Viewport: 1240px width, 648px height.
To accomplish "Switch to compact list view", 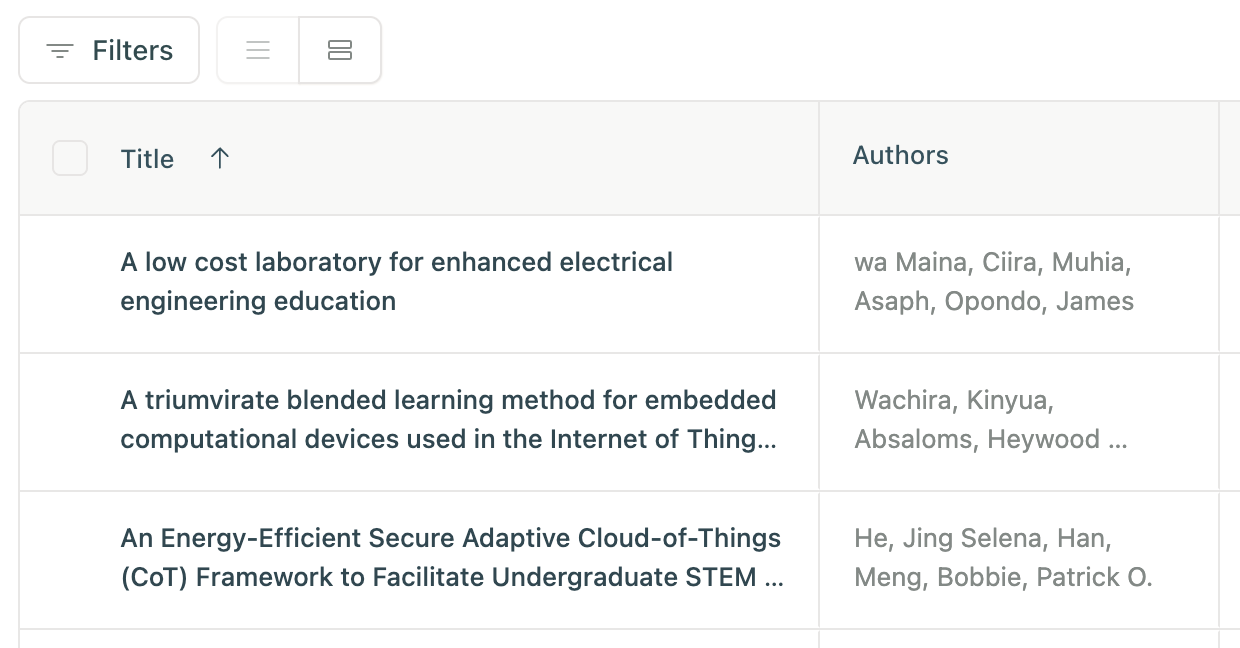I will pyautogui.click(x=258, y=50).
